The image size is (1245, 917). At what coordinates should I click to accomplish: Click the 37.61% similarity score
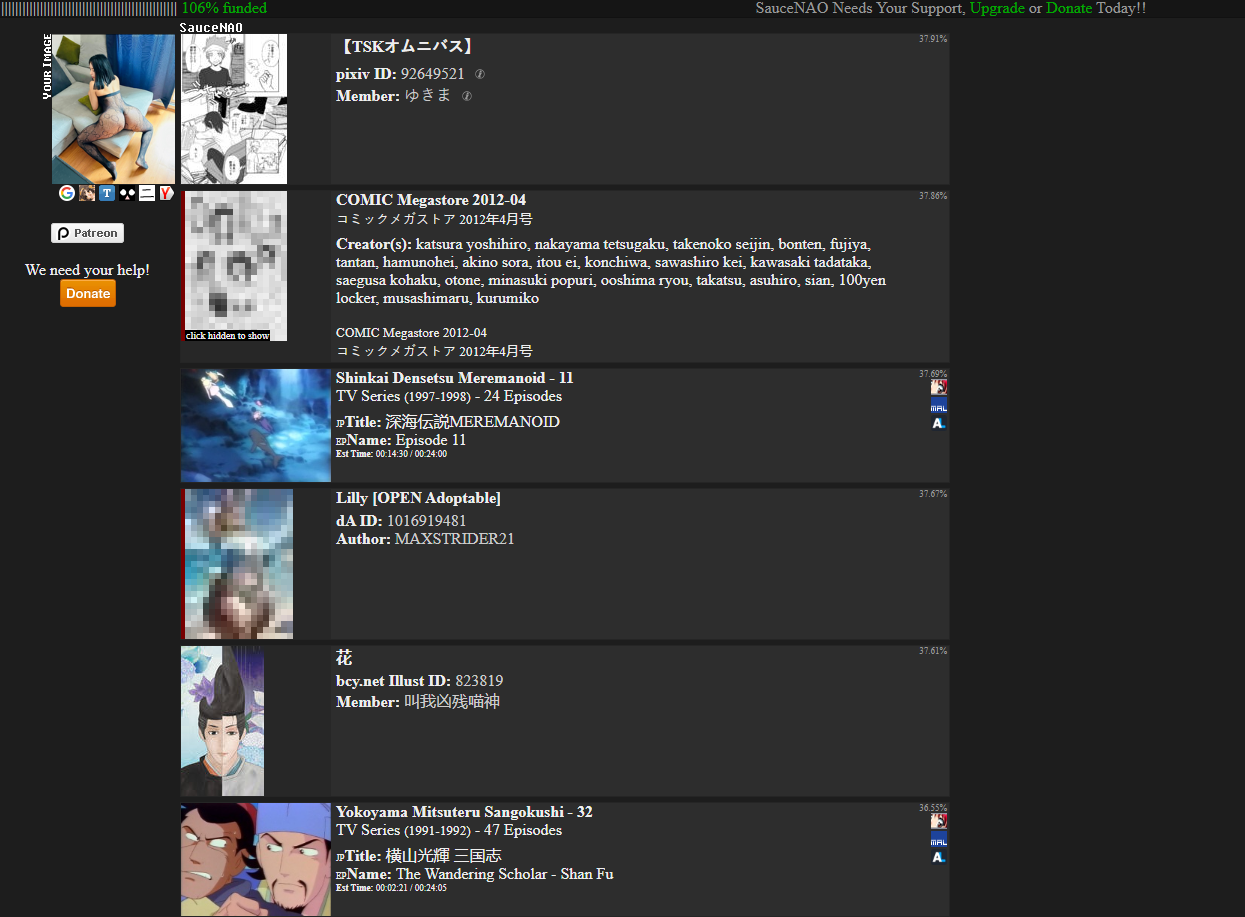click(933, 651)
